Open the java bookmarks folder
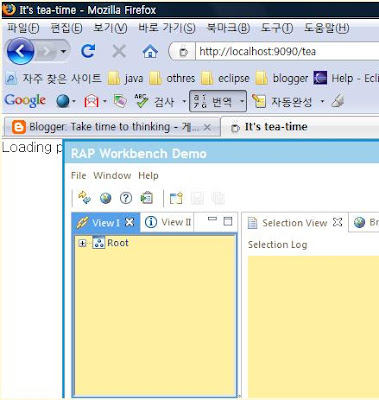Screen dimensions: 379x400 (126, 78)
